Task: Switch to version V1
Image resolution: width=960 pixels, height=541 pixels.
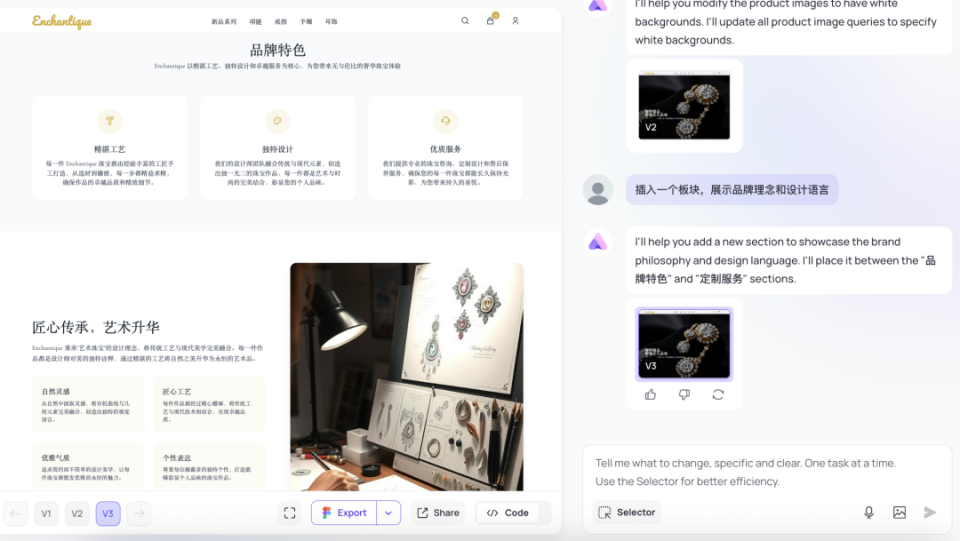Action: click(46, 513)
